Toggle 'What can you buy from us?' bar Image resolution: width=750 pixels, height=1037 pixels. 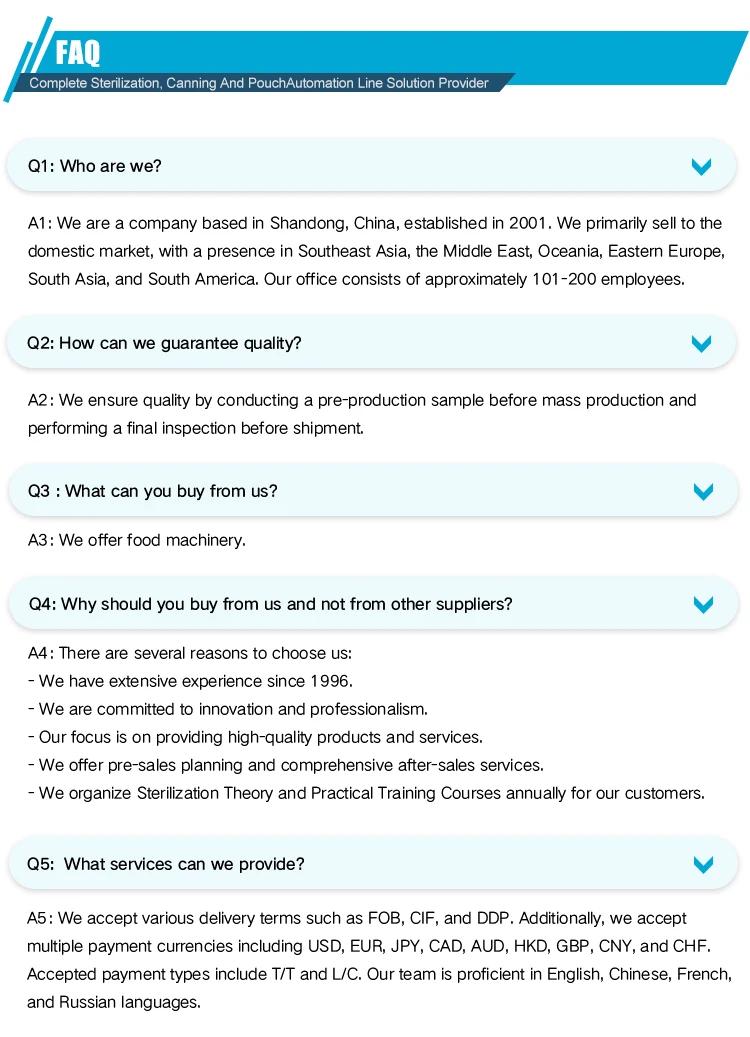373,491
